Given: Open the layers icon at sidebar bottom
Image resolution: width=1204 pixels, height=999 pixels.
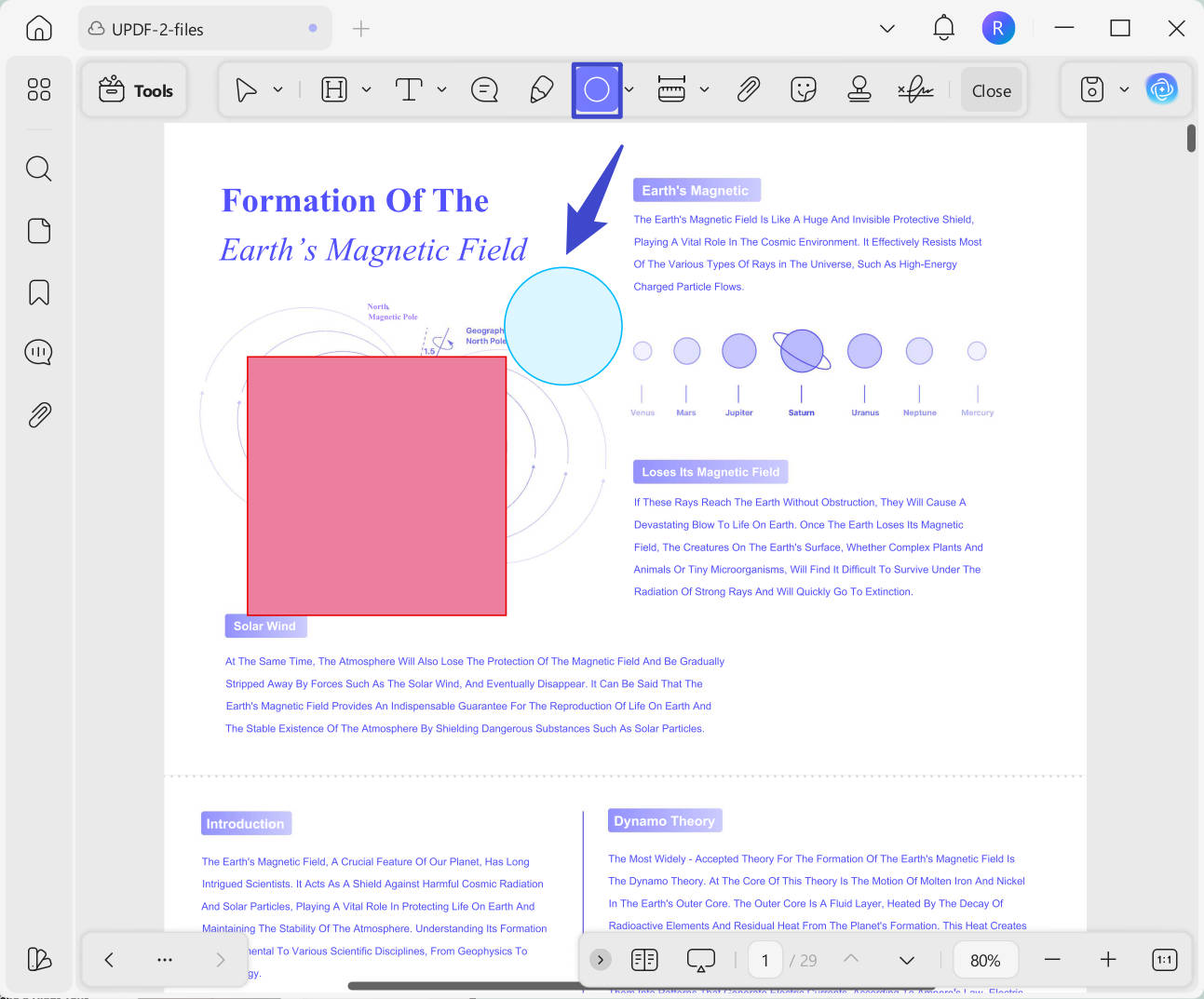Looking at the screenshot, I should tap(38, 959).
